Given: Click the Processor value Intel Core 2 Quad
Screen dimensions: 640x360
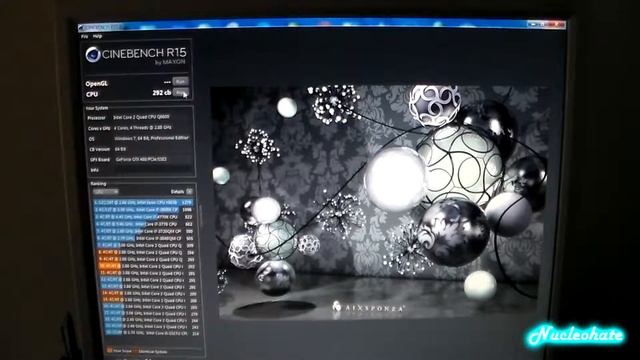Looking at the screenshot, I should (x=141, y=117).
